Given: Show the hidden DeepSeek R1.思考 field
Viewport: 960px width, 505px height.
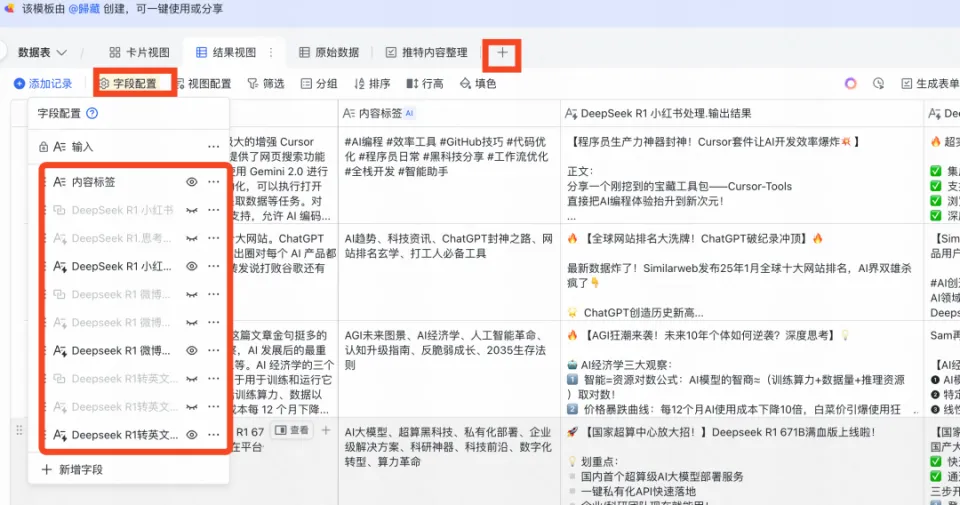Looking at the screenshot, I should 192,238.
